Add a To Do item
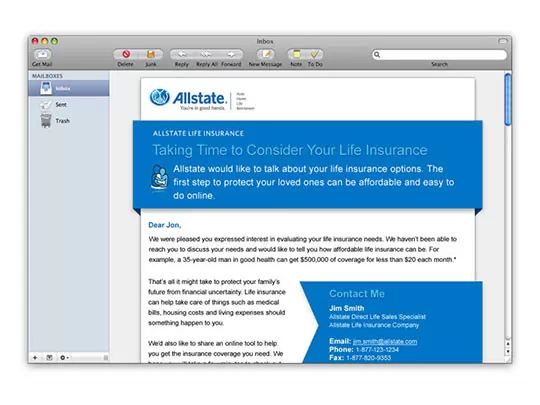 click(315, 54)
